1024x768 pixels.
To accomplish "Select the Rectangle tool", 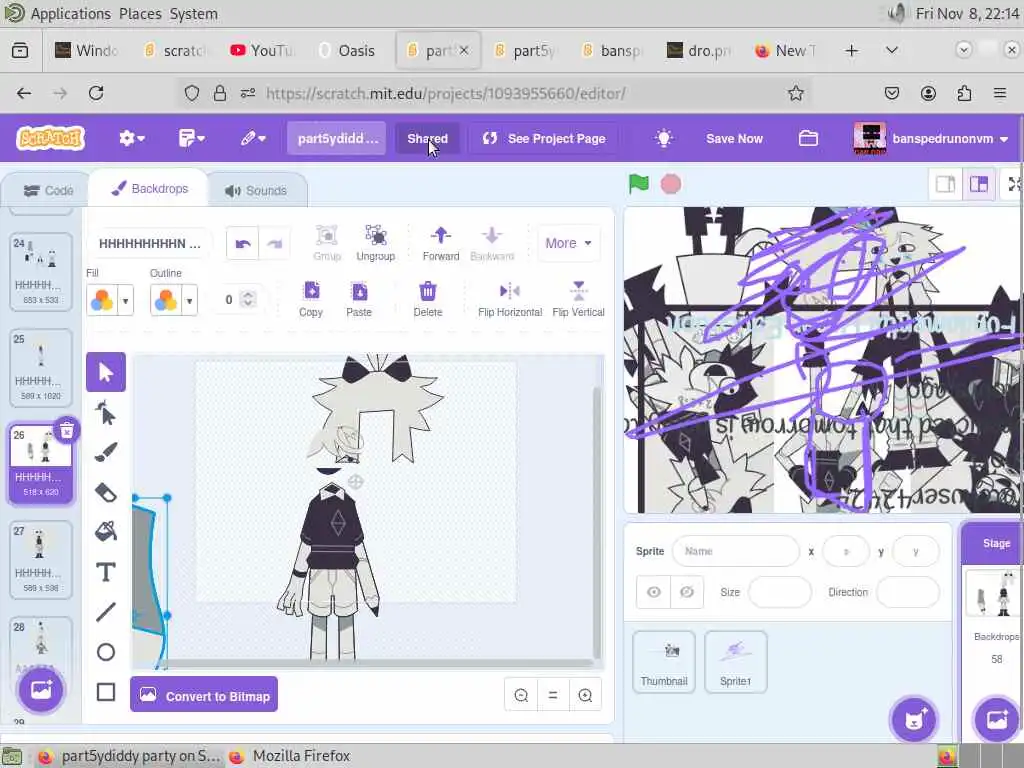I will point(106,692).
